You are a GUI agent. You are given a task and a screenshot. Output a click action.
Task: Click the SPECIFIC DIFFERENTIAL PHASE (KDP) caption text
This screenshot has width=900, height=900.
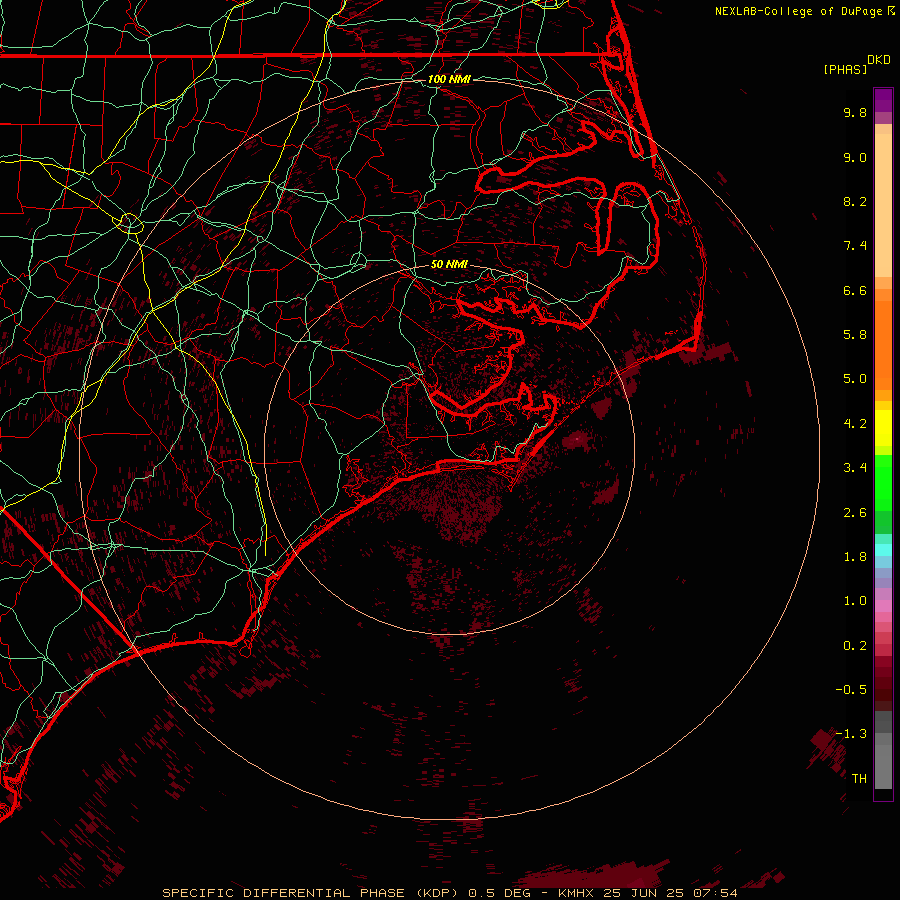pyautogui.click(x=311, y=893)
